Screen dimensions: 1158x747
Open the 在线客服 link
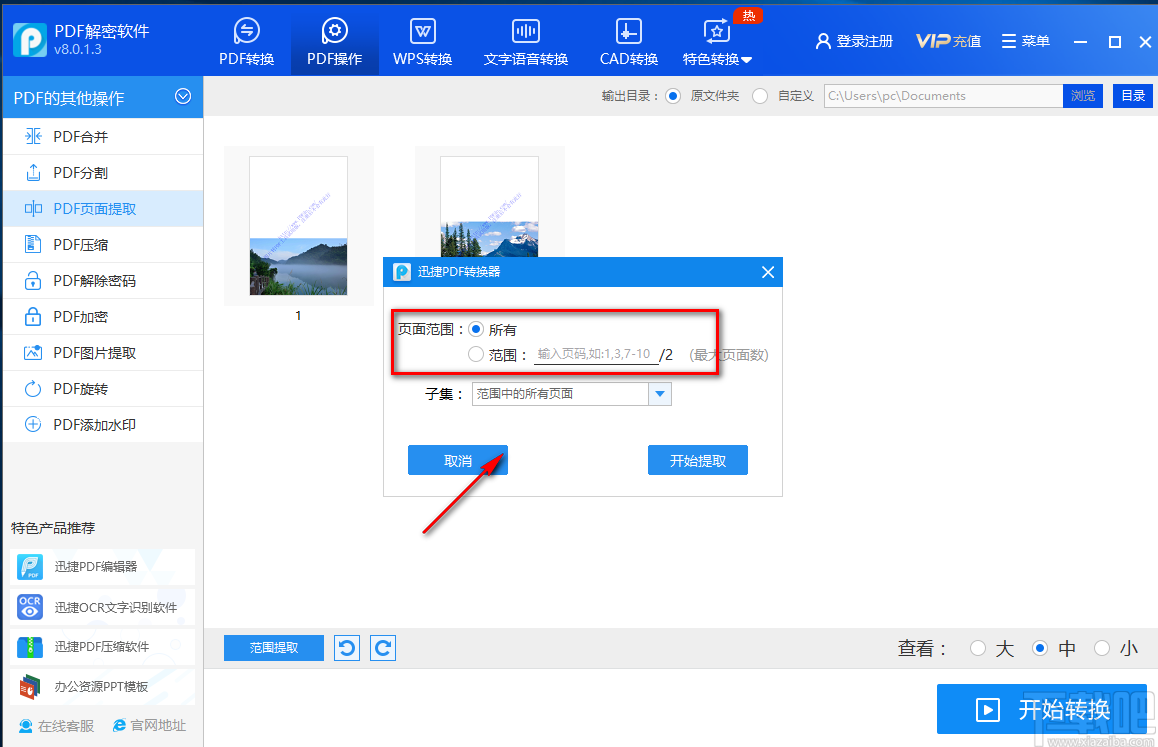(55, 725)
